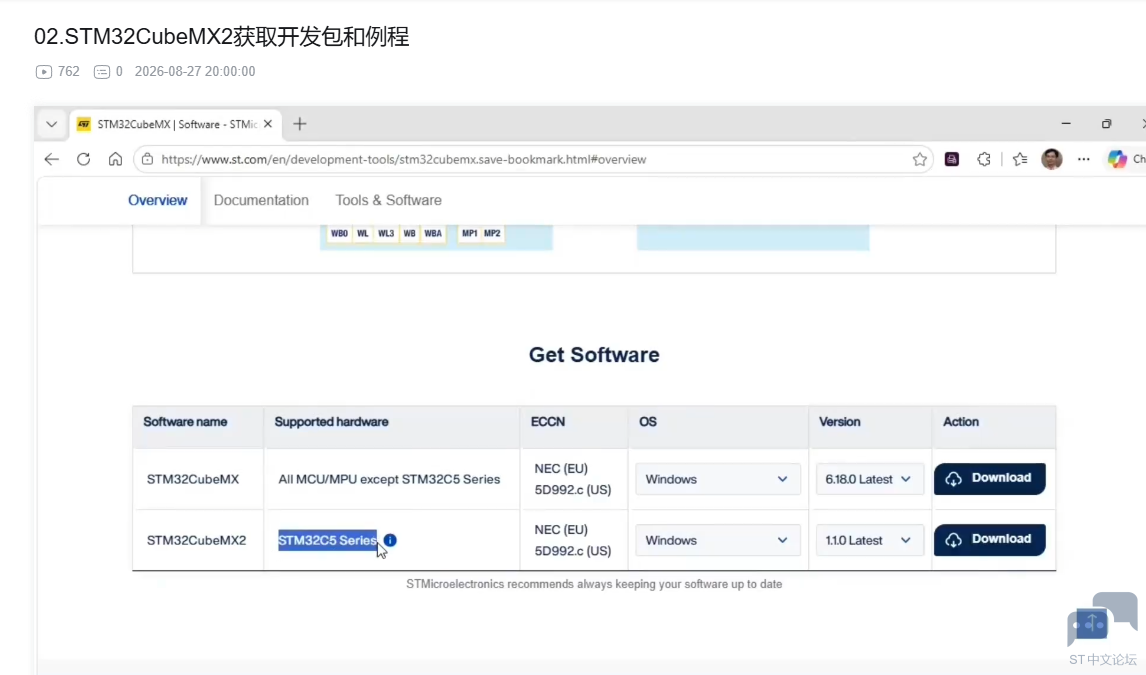
Task: Switch to the Tools & Software tab
Action: coord(388,200)
